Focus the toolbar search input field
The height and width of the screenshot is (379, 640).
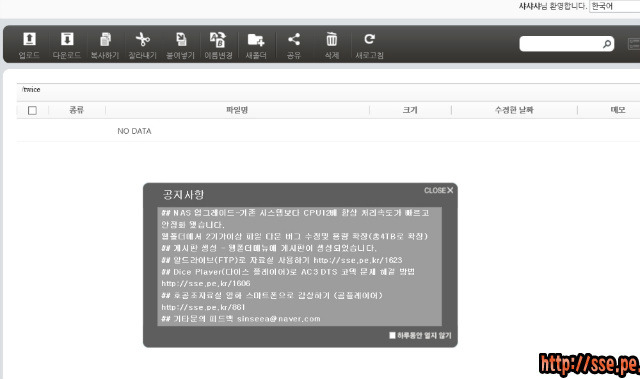point(567,44)
